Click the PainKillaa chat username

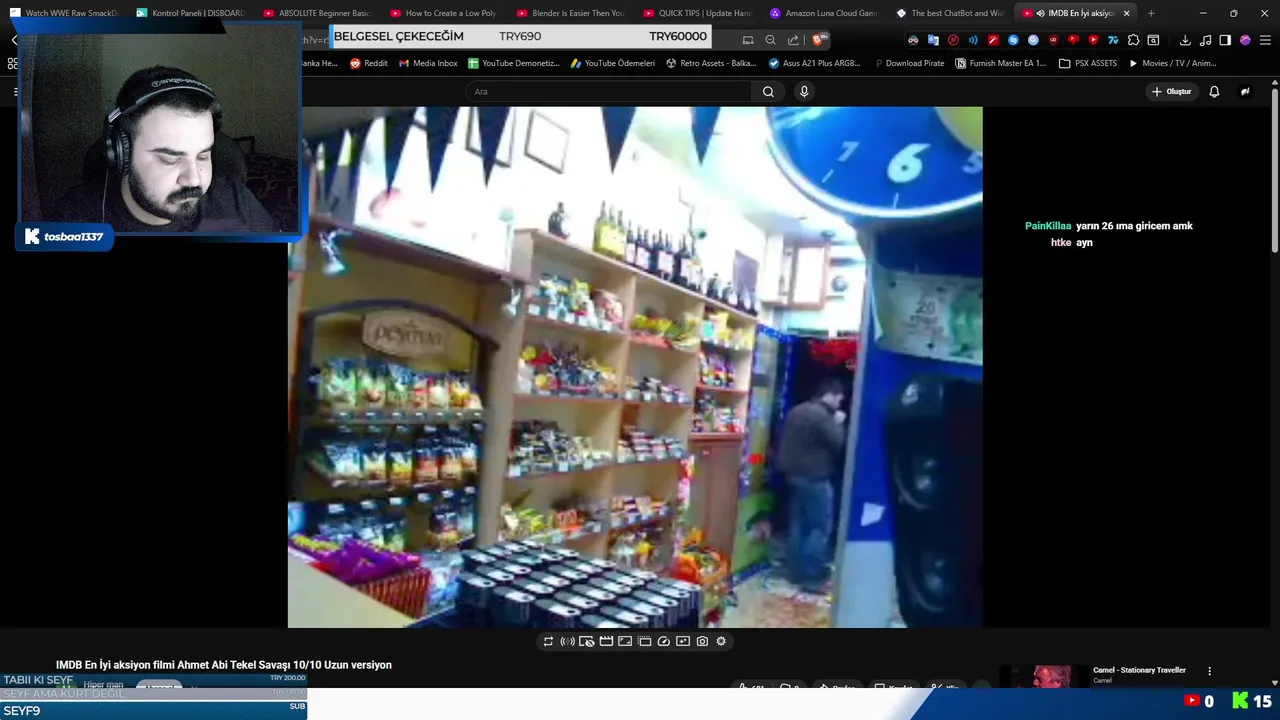(x=1048, y=226)
